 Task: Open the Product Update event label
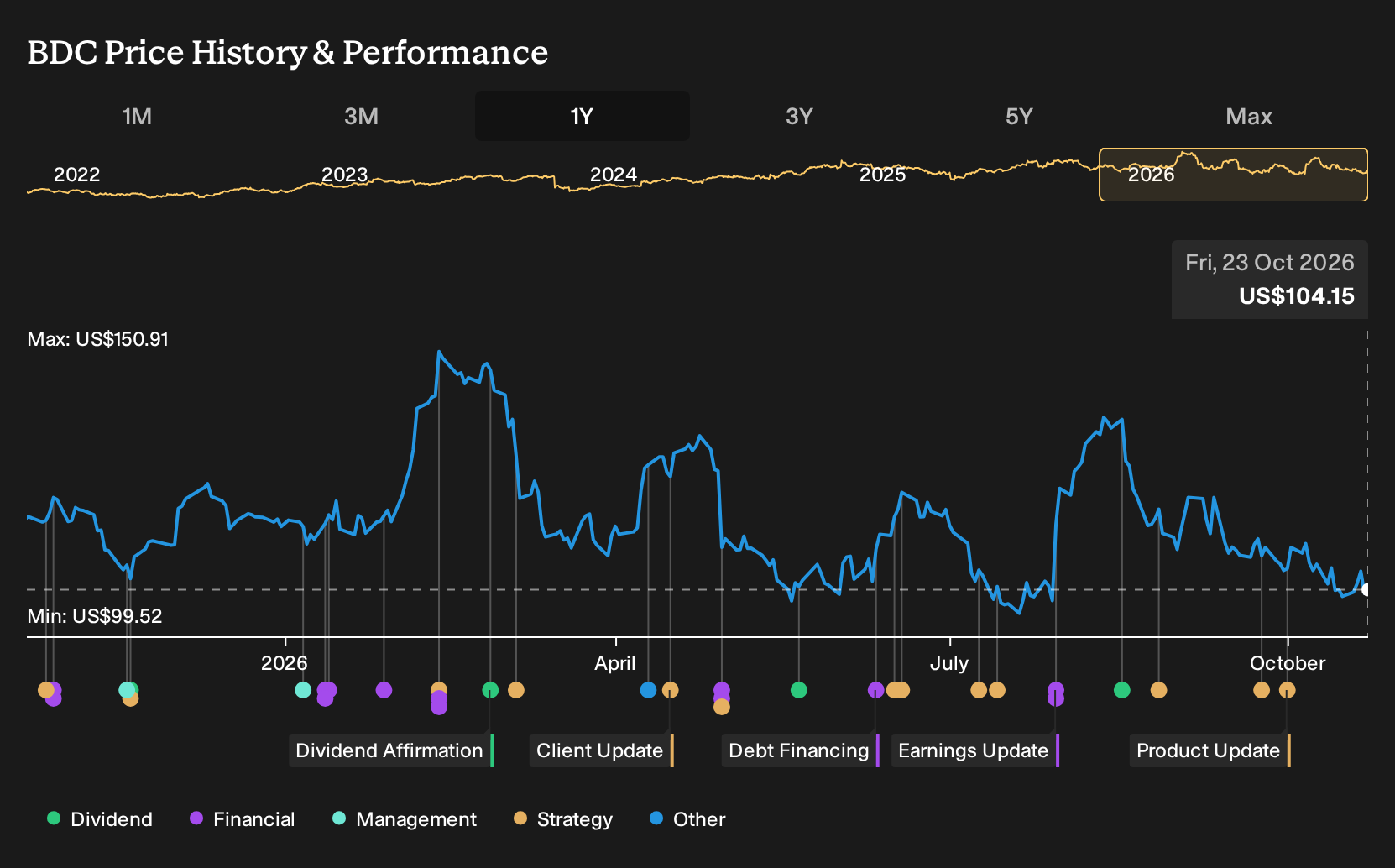tap(1210, 750)
